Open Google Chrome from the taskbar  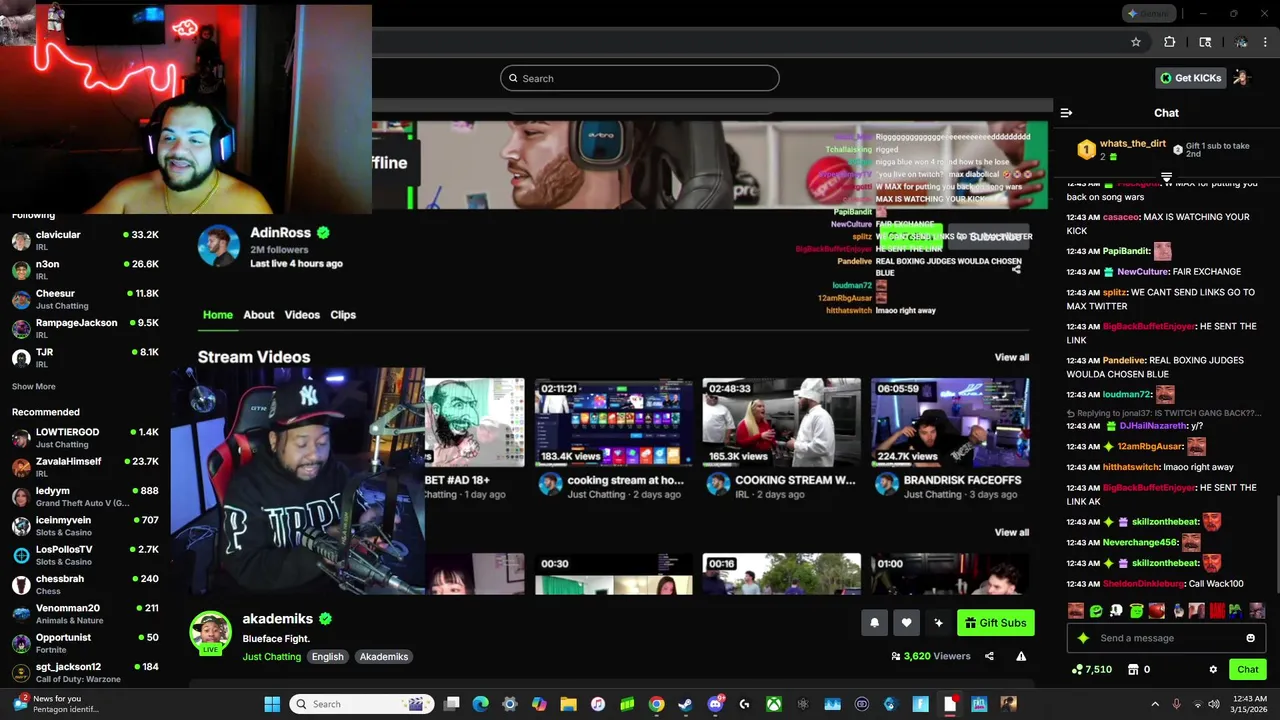(656, 704)
